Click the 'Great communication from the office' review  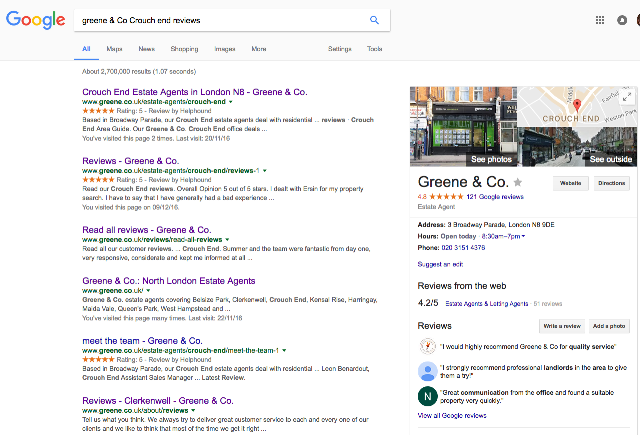point(527,396)
